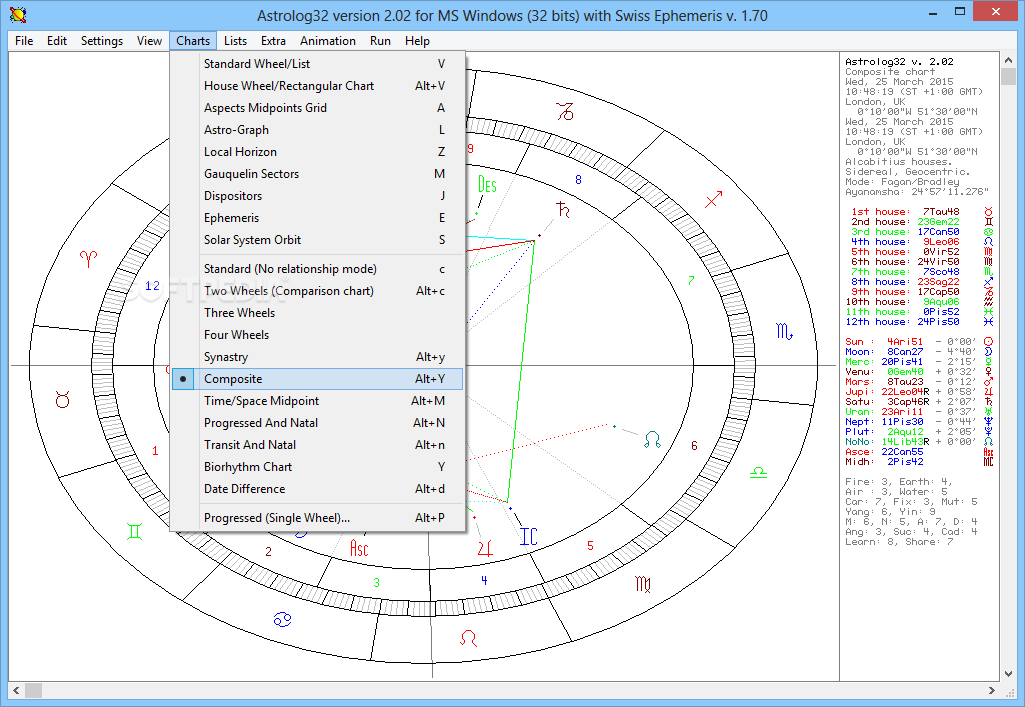This screenshot has height=707, width=1025.
Task: Click the Gemini sign glyph on wheel
Action: (x=135, y=531)
